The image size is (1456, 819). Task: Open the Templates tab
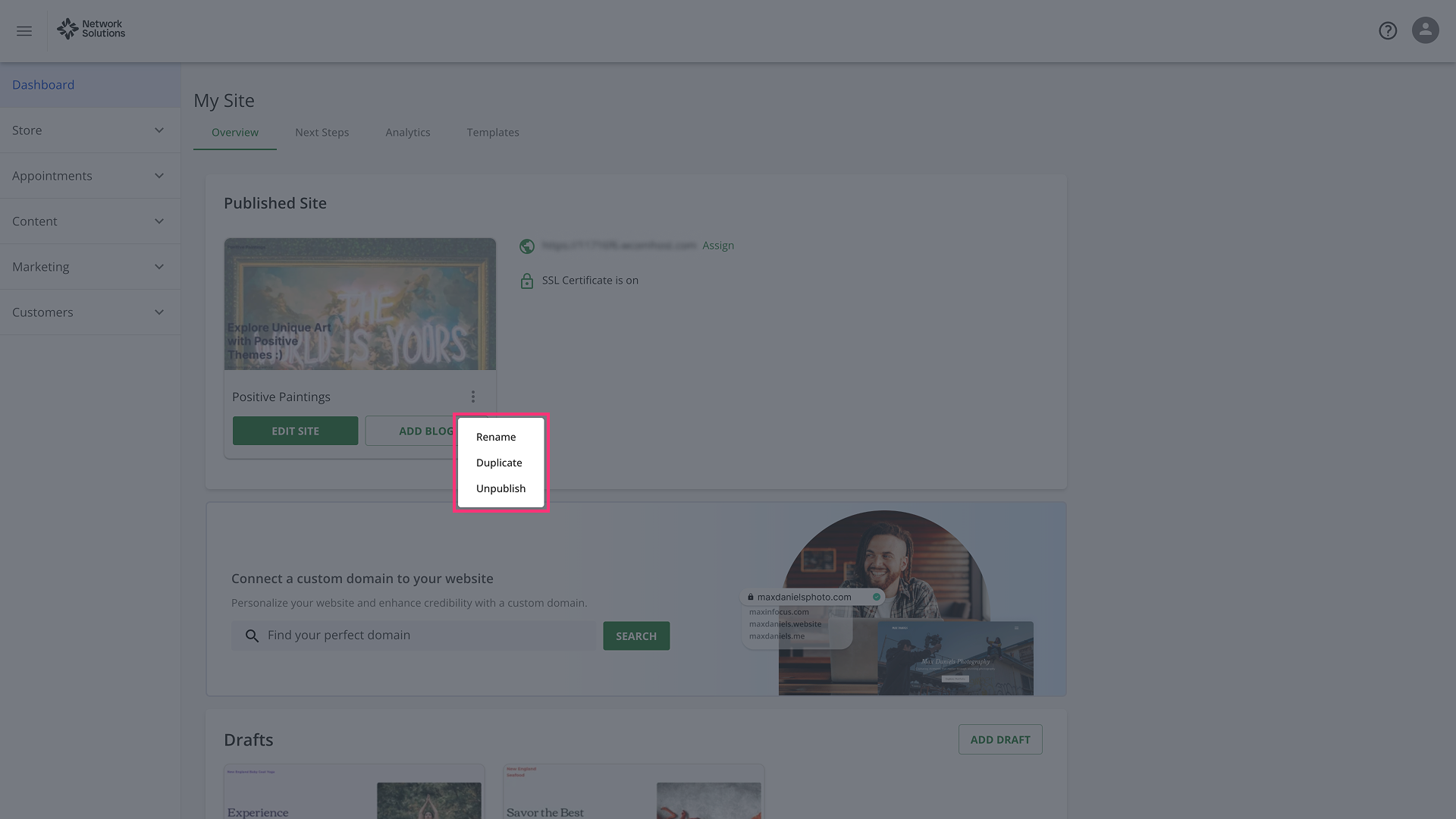[x=493, y=133]
